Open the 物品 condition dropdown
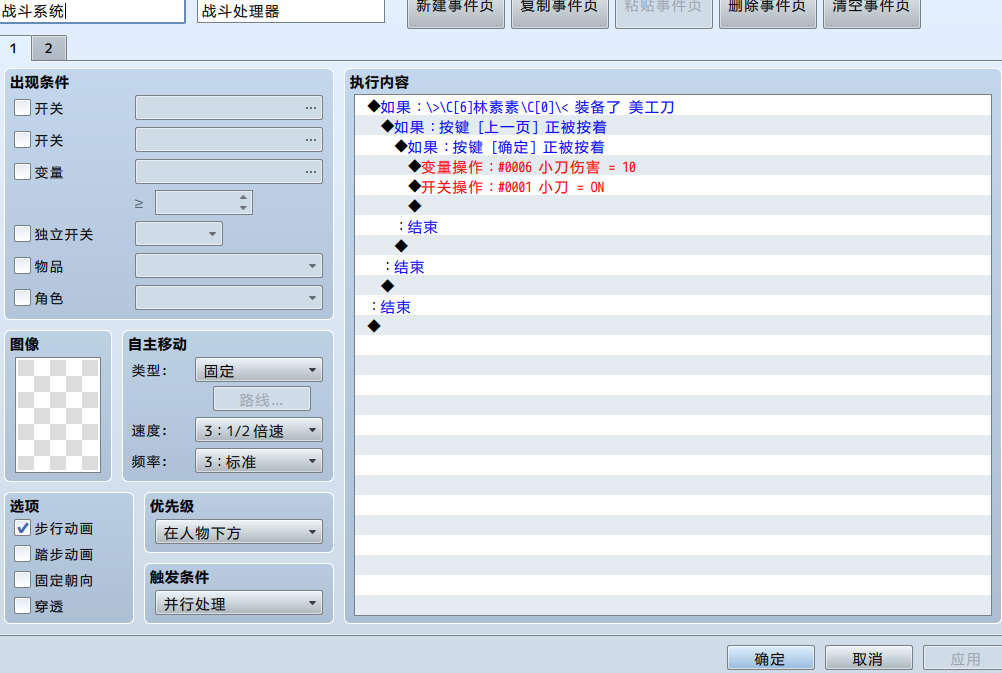Viewport: 1002px width, 673px height. [229, 265]
